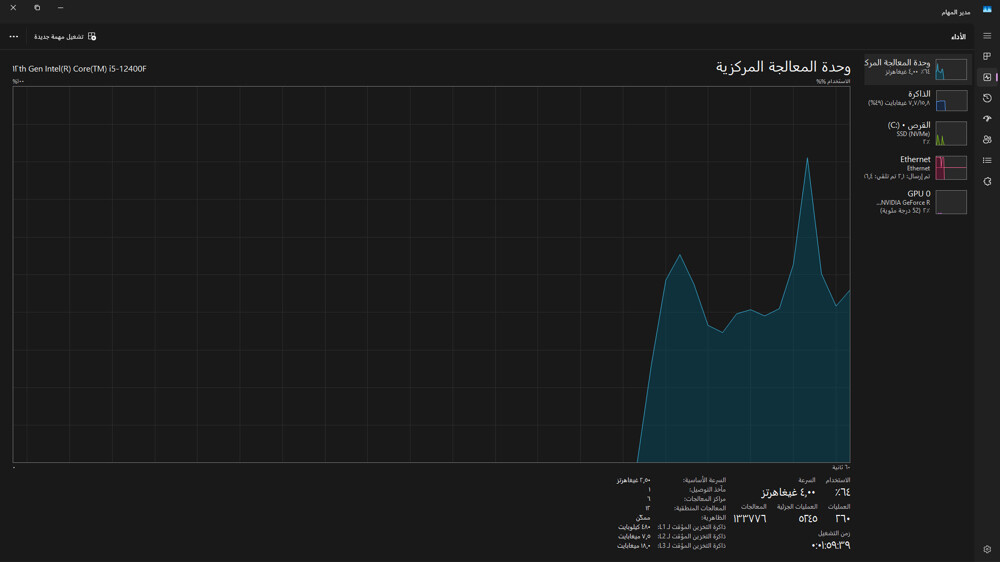Click the L1 cache '٤٨٠ كيلوبايت' value

tap(634, 528)
